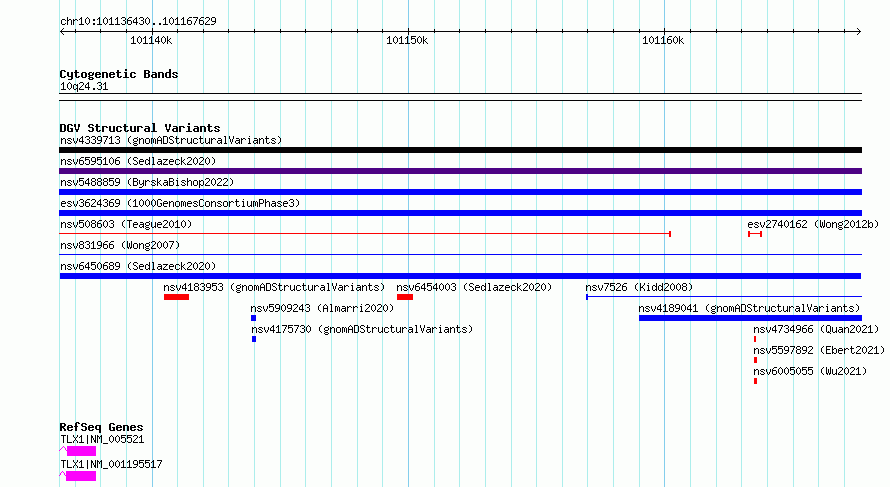Select the nsv4175730 small blue square
The image size is (890, 487).
tap(254, 339)
